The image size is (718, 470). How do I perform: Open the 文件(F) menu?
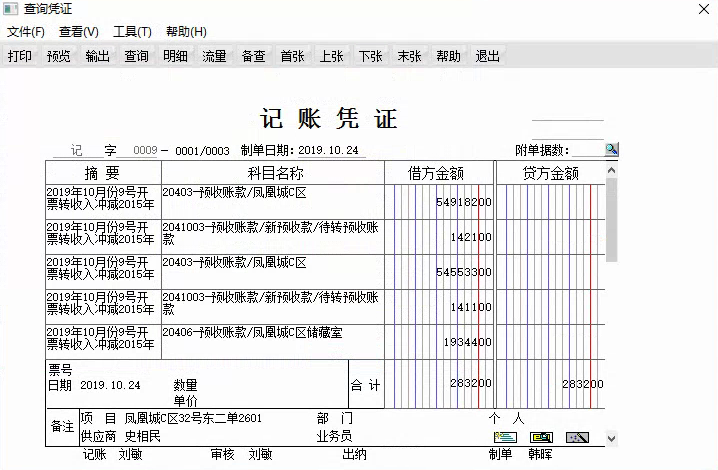coord(26,32)
